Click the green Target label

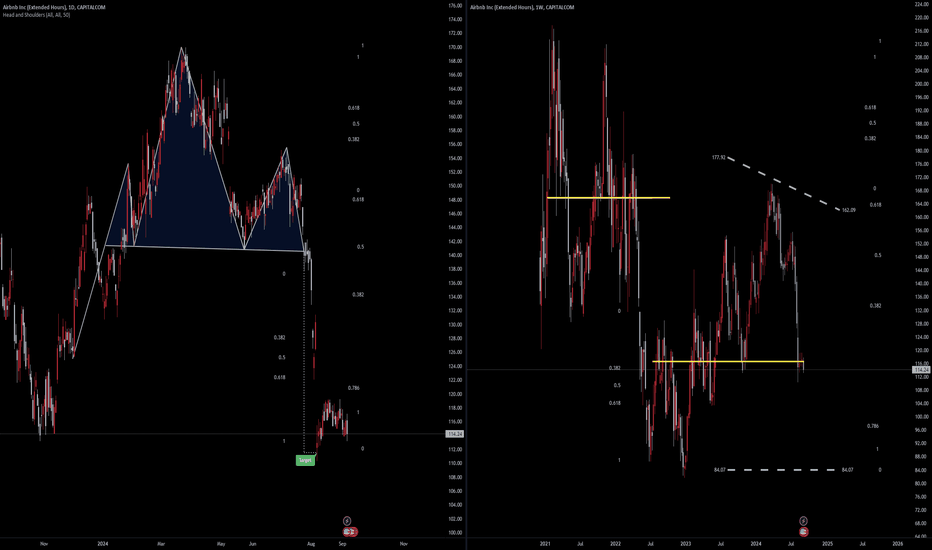point(305,460)
